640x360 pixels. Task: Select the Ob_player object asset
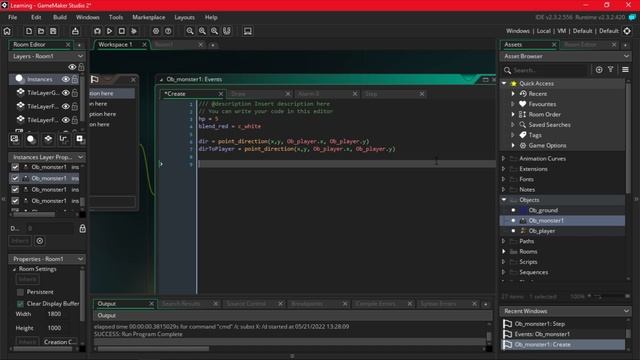tap(542, 231)
